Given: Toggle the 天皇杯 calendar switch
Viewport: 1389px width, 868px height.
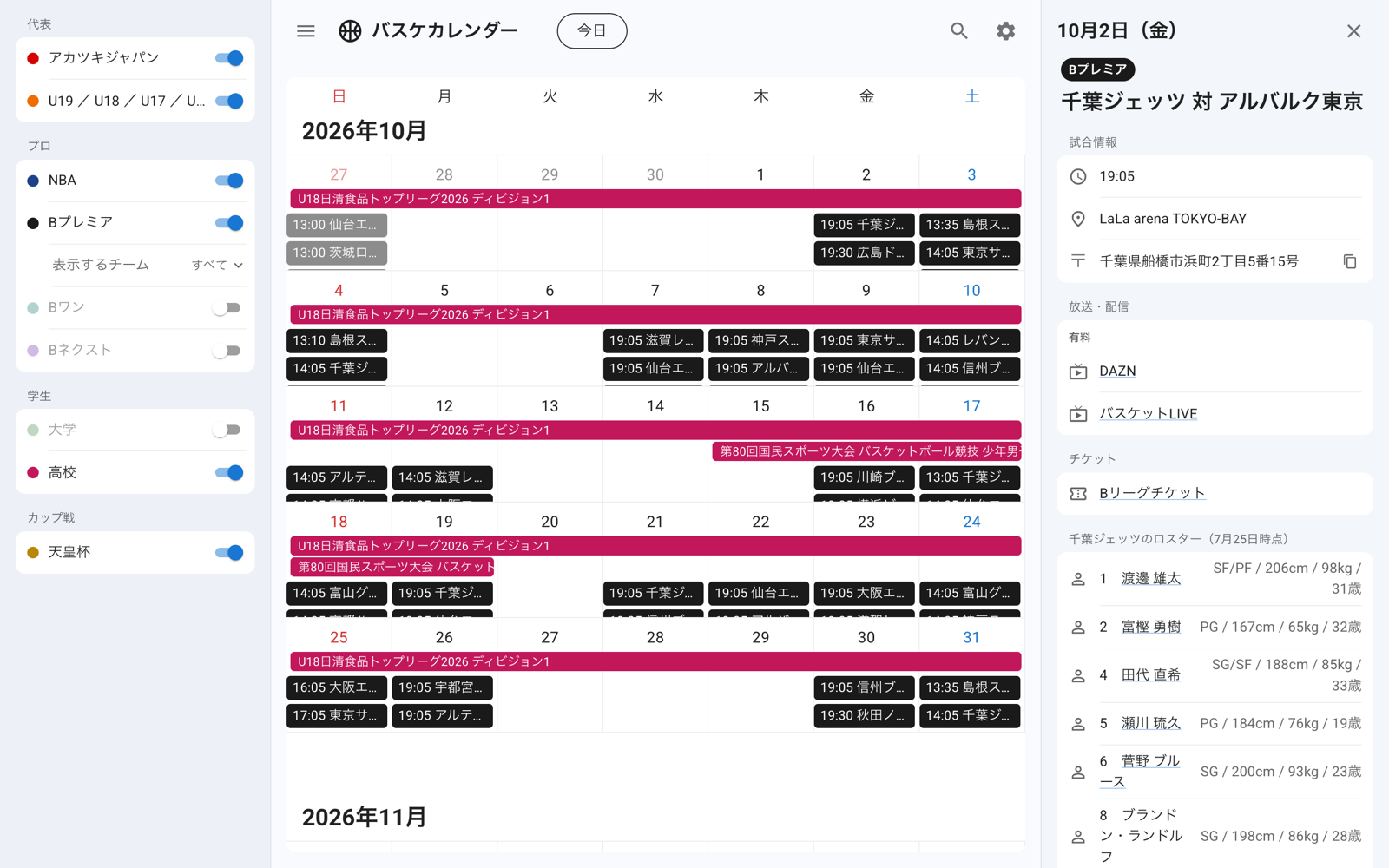Looking at the screenshot, I should click(x=229, y=552).
